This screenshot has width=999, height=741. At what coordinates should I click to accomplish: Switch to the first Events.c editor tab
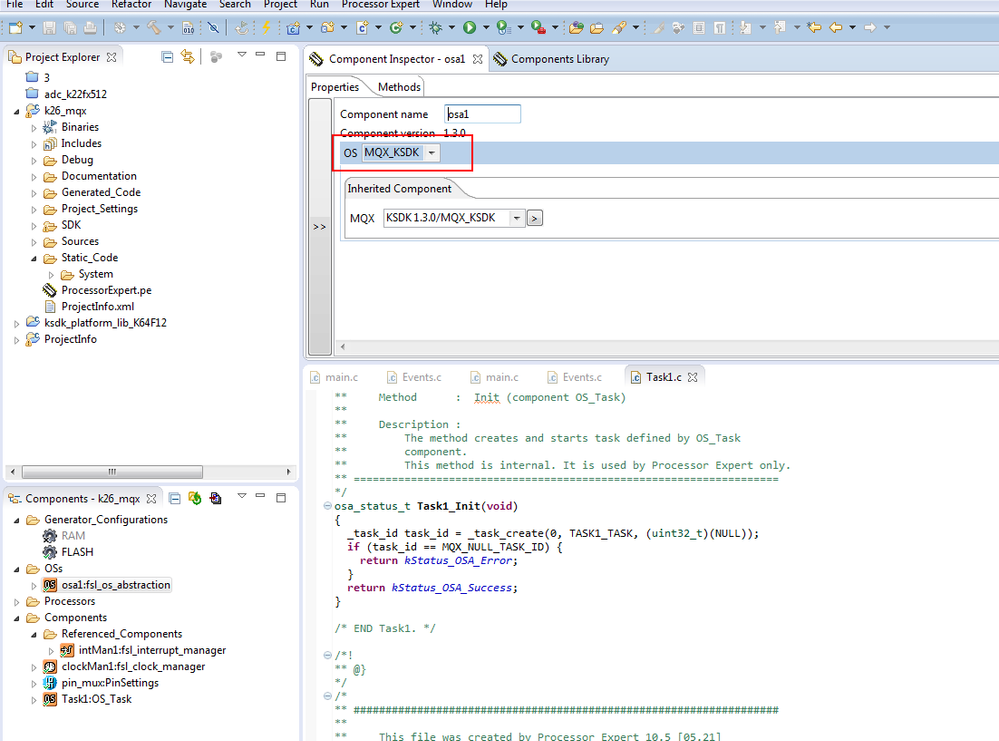pos(413,377)
